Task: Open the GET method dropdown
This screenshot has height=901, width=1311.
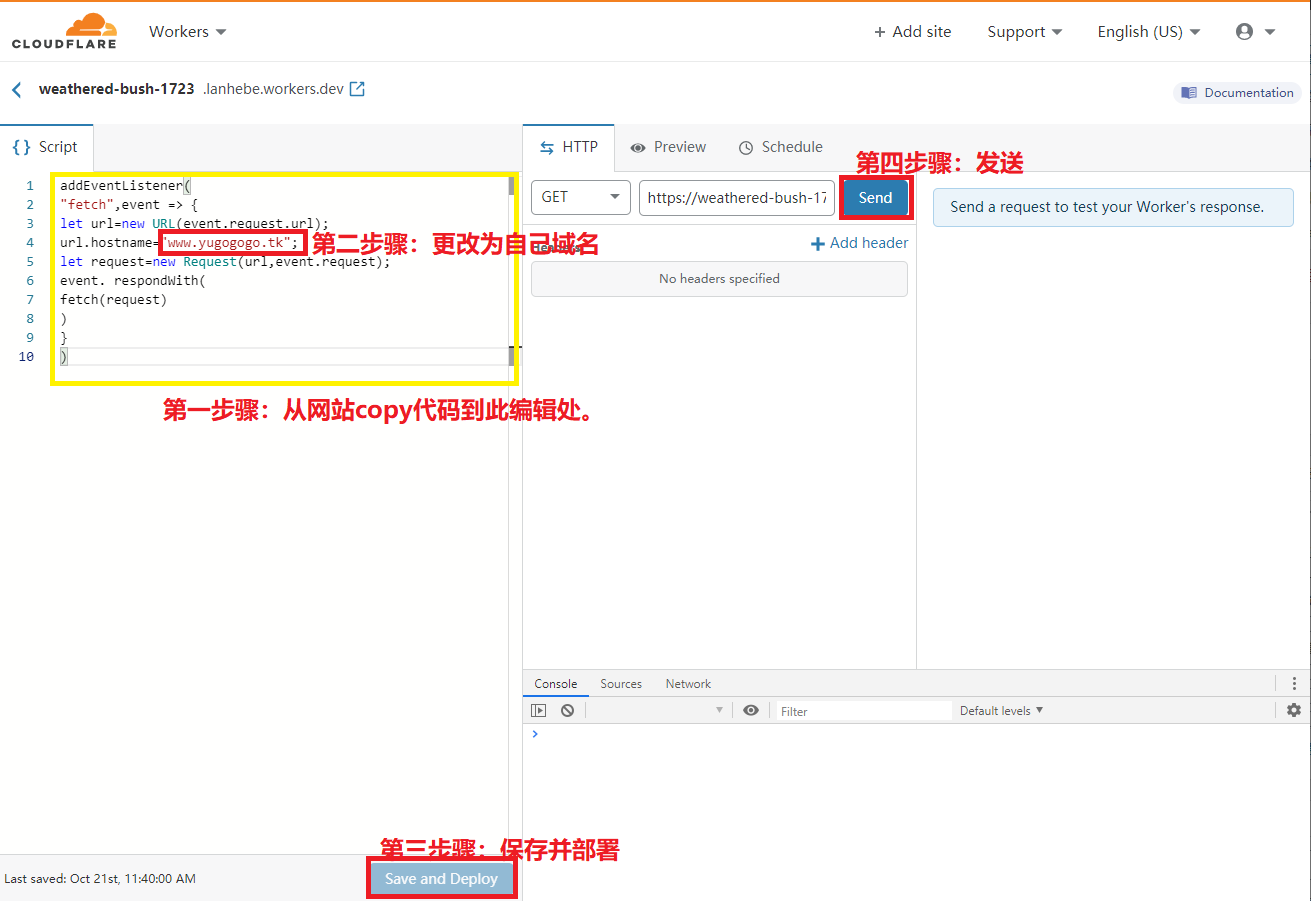Action: tap(581, 198)
